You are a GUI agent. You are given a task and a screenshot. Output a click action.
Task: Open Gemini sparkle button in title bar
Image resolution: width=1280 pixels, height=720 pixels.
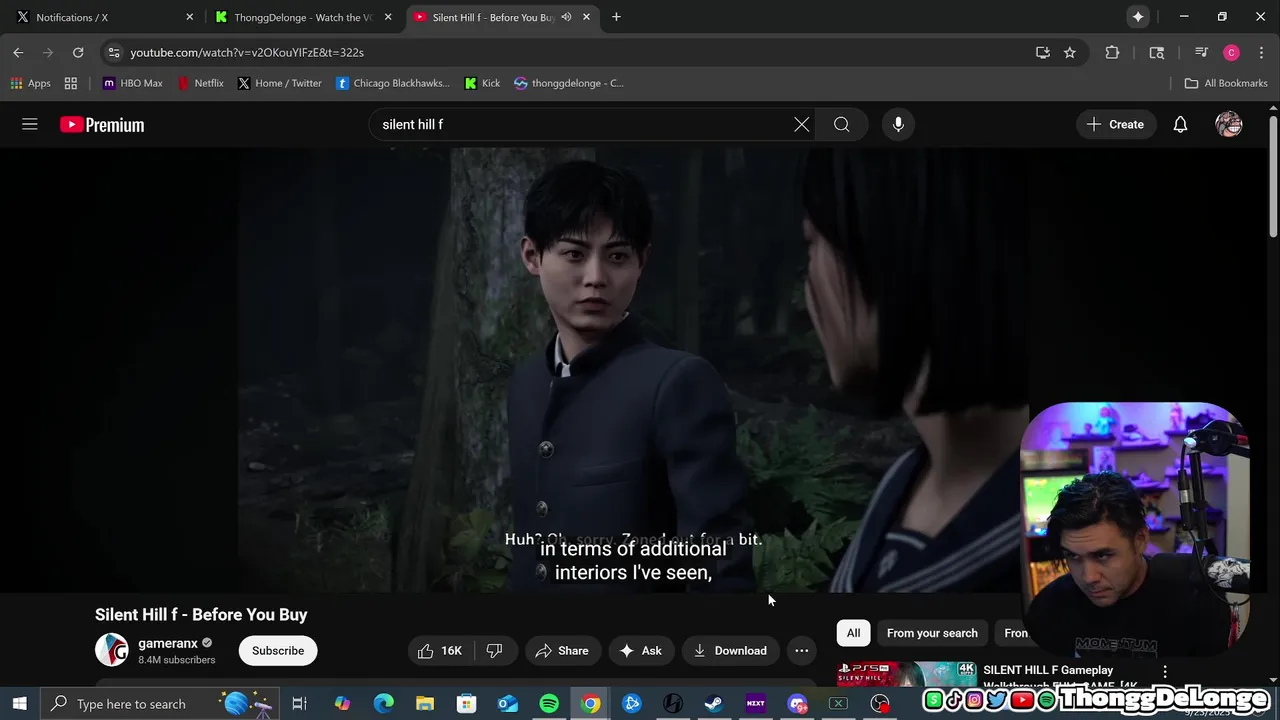1138,17
